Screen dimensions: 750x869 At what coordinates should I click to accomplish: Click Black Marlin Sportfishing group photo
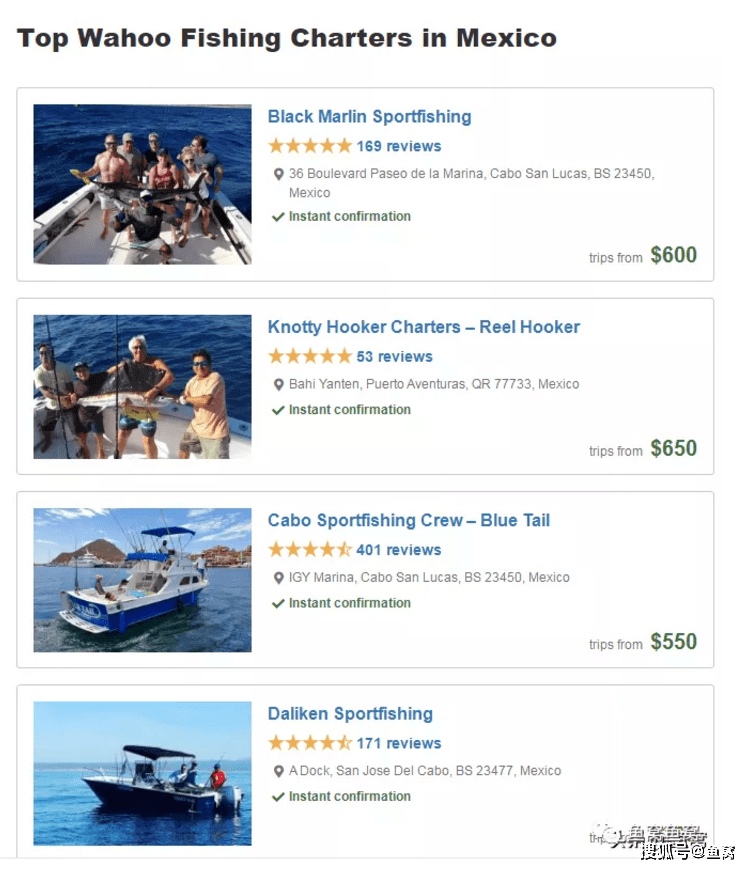pyautogui.click(x=142, y=184)
